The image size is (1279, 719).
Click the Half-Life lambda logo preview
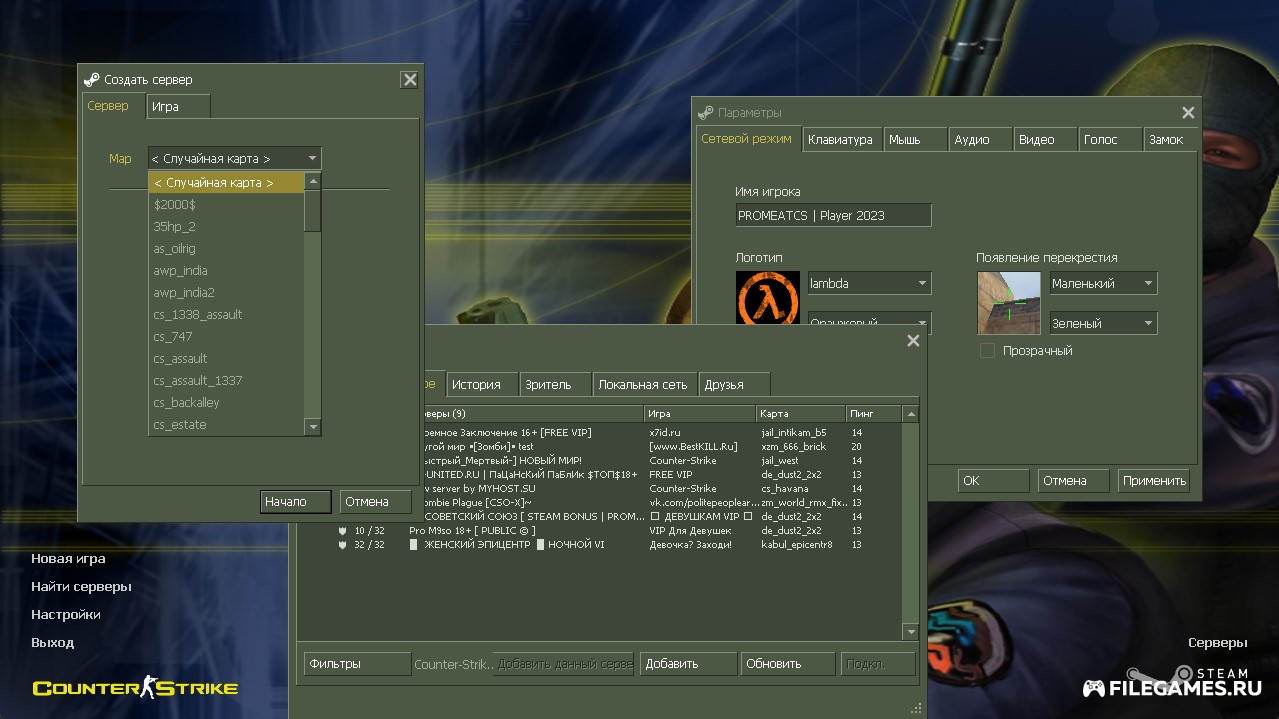(x=768, y=298)
